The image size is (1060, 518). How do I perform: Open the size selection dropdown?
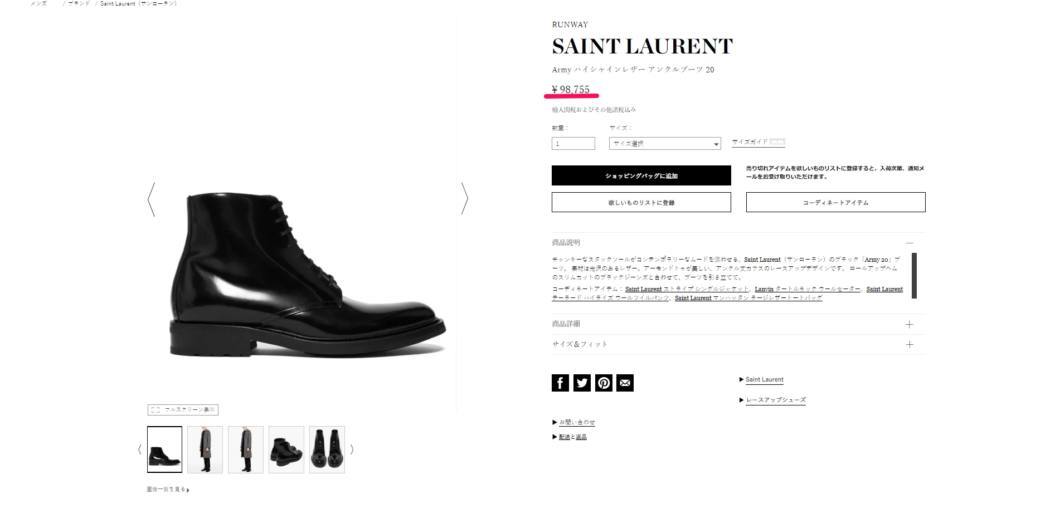tap(665, 143)
